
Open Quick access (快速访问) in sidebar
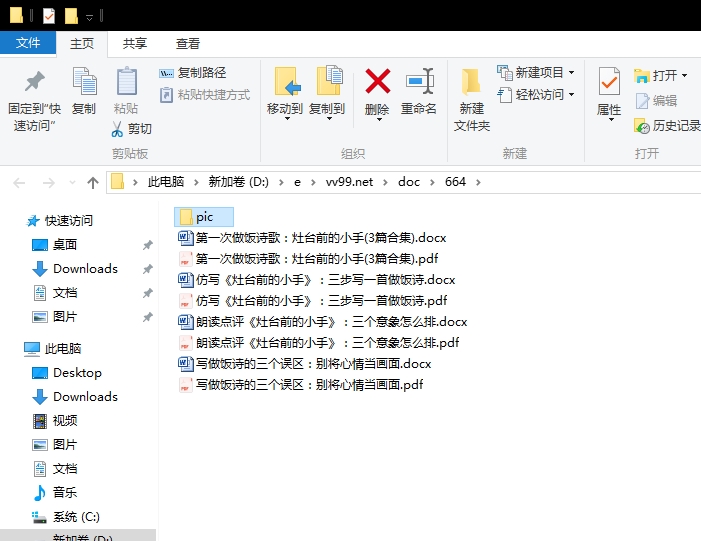[x=59, y=220]
